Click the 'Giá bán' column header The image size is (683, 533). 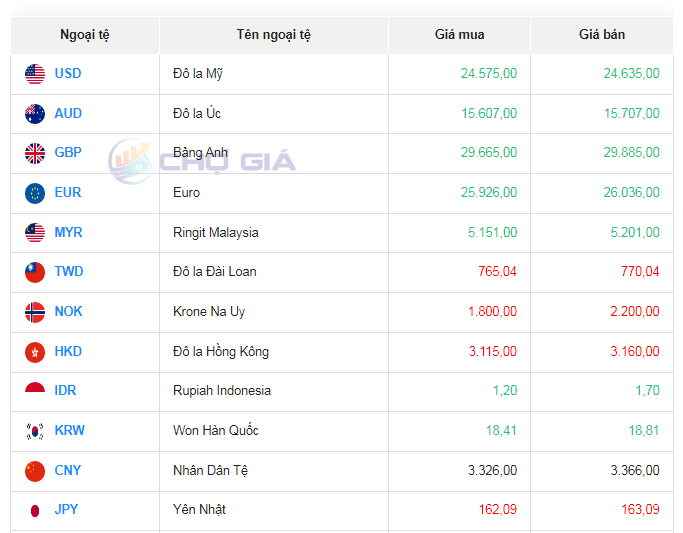coord(601,35)
